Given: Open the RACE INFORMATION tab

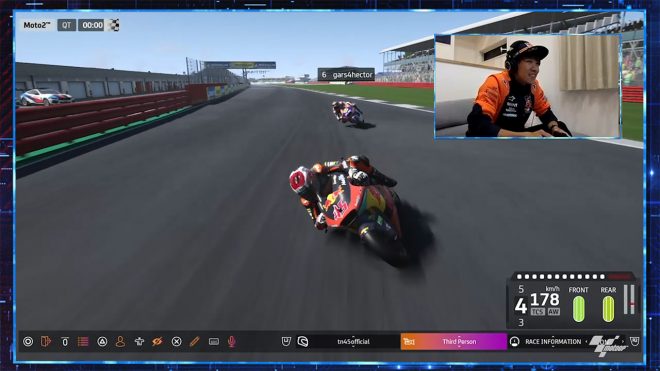Looking at the screenshot, I should coord(553,342).
